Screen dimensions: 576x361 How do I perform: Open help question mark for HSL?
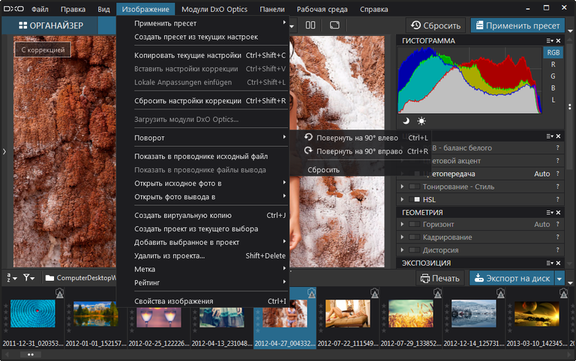tap(558, 199)
